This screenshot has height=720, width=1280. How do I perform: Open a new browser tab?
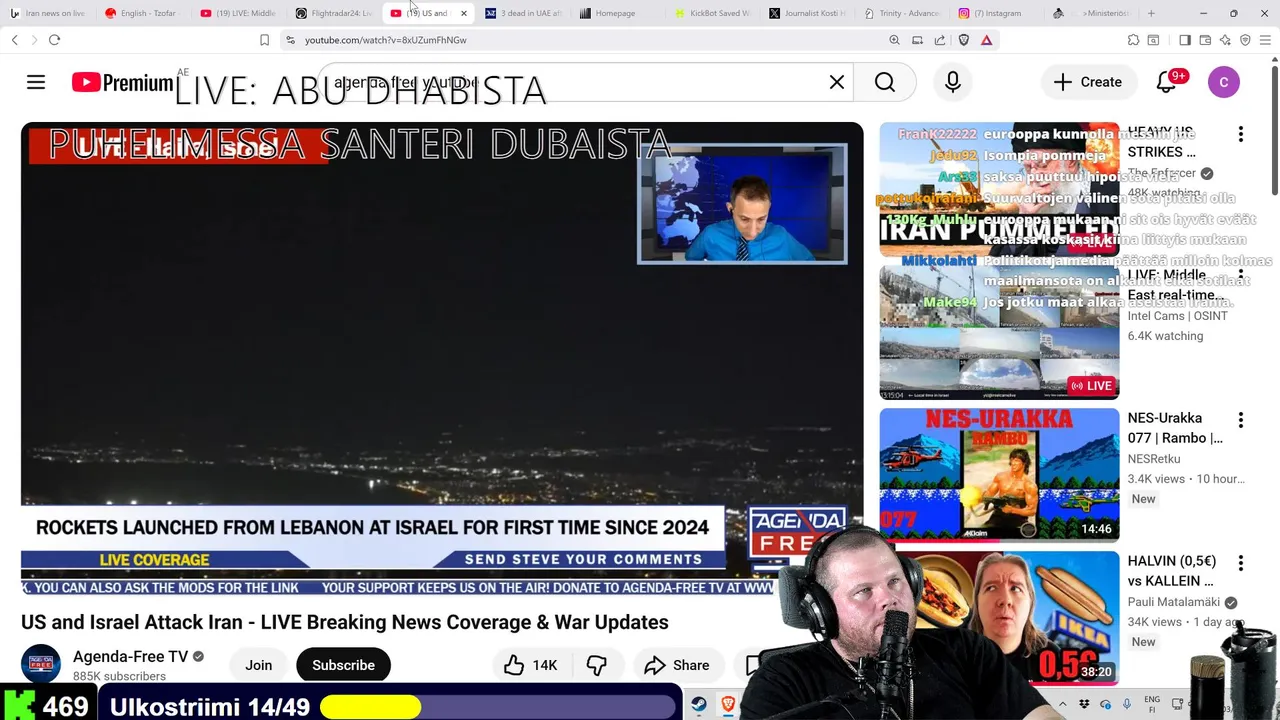(x=1151, y=13)
